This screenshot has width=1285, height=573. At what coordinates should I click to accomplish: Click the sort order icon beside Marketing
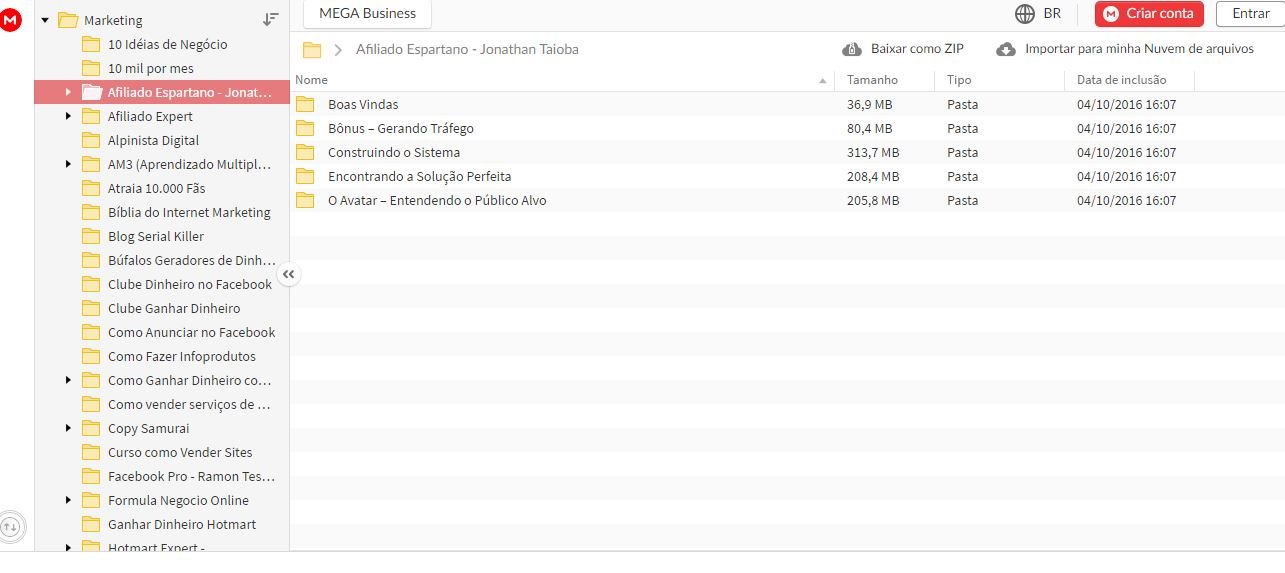pos(271,19)
